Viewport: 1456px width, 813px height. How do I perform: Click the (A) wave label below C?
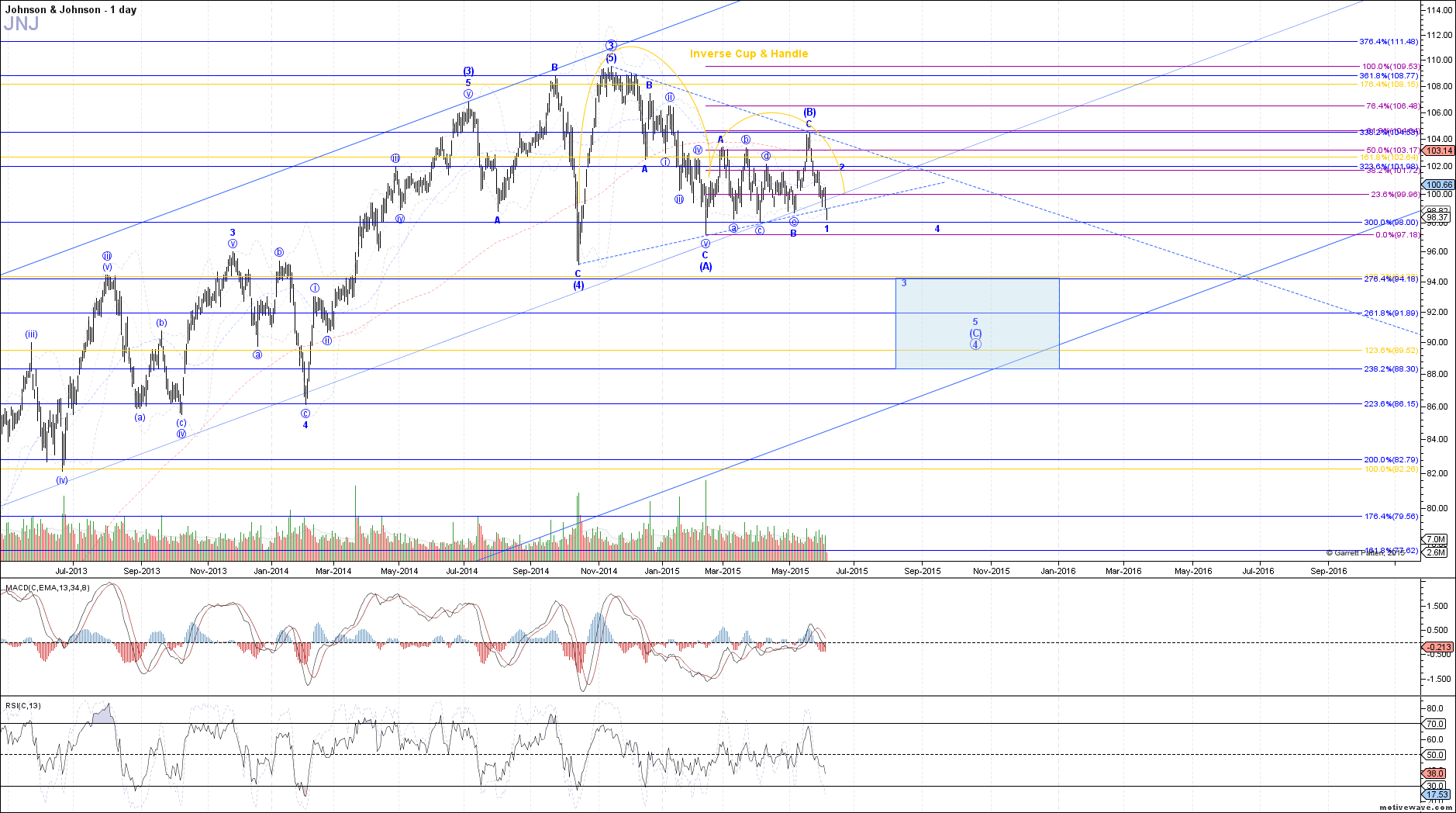(x=706, y=266)
